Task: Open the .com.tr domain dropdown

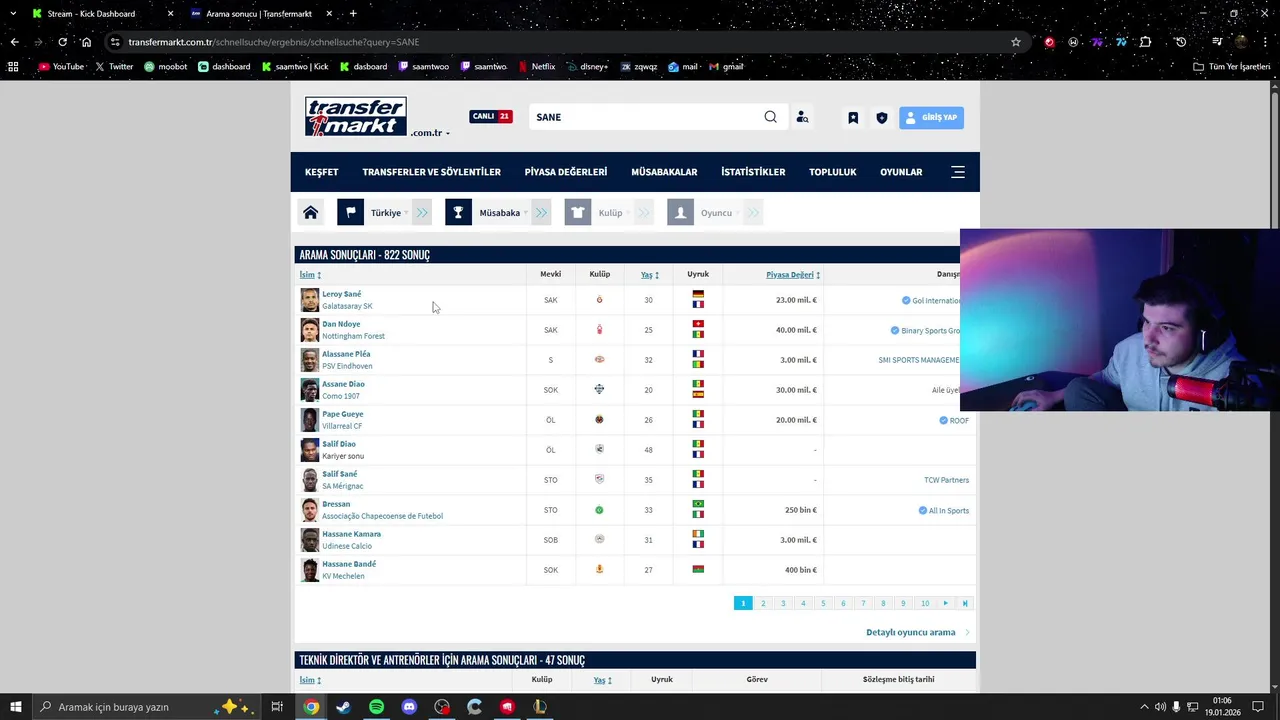Action: coord(430,133)
